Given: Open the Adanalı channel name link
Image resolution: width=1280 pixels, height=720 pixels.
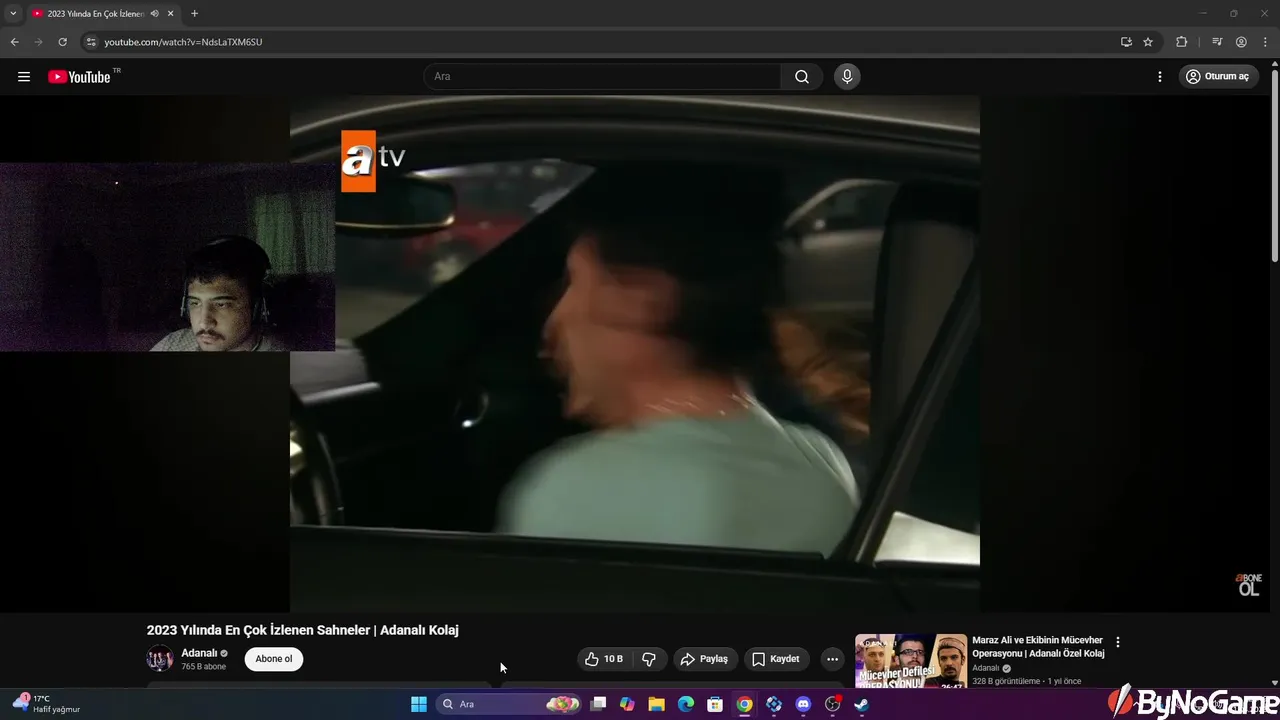Looking at the screenshot, I should point(199,653).
